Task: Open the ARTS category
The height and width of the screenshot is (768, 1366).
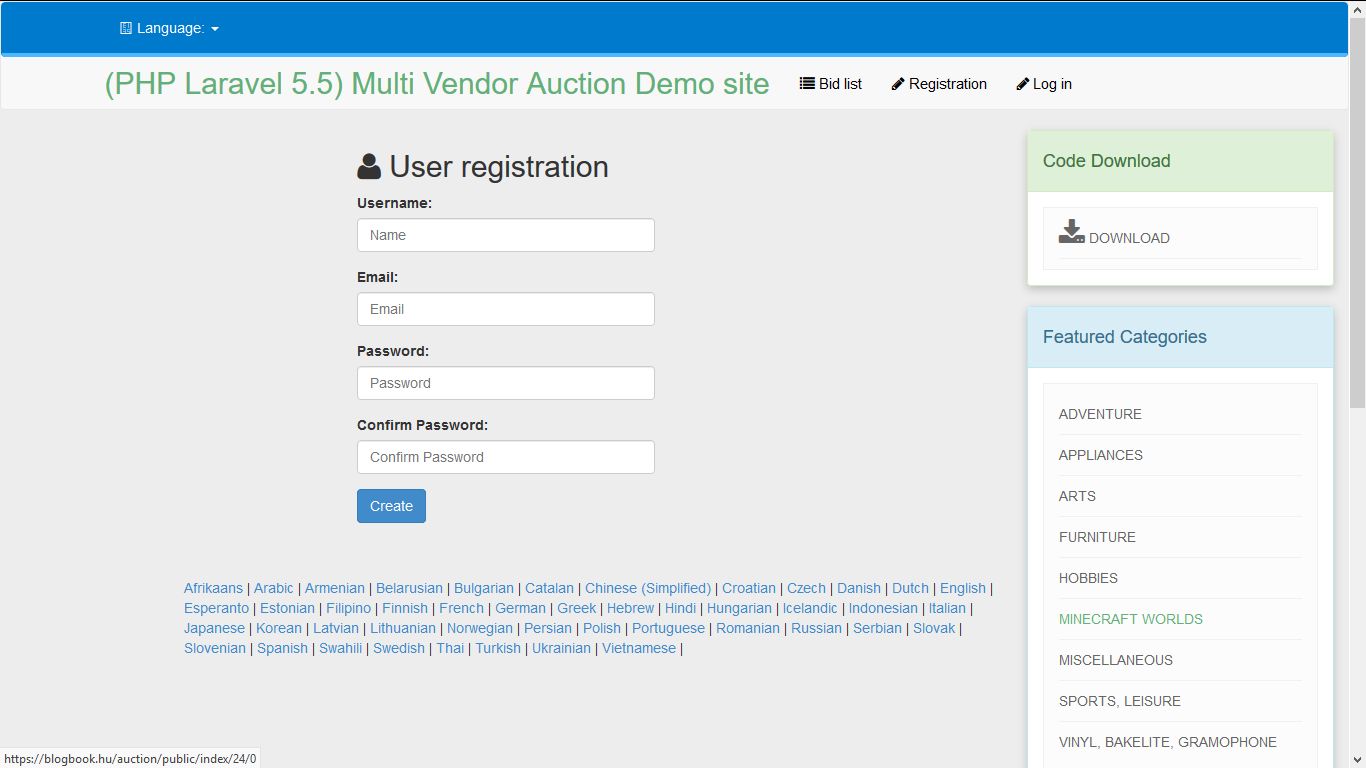Action: pyautogui.click(x=1077, y=496)
